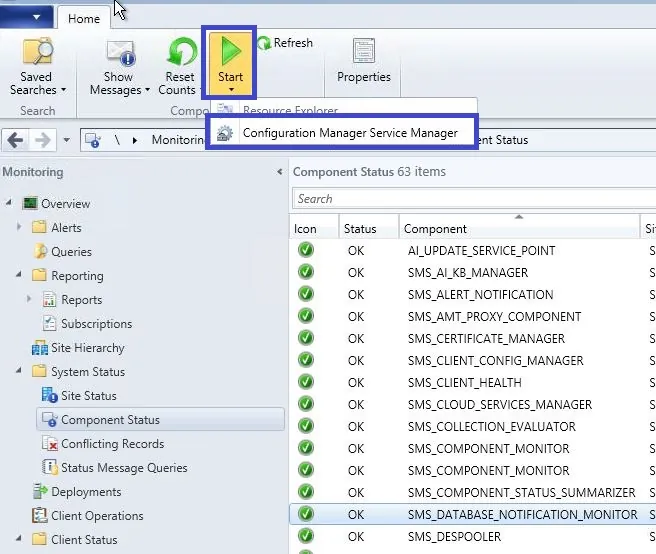Image resolution: width=656 pixels, height=554 pixels.
Task: Click the breadcrumb root node icon
Action: [x=93, y=140]
